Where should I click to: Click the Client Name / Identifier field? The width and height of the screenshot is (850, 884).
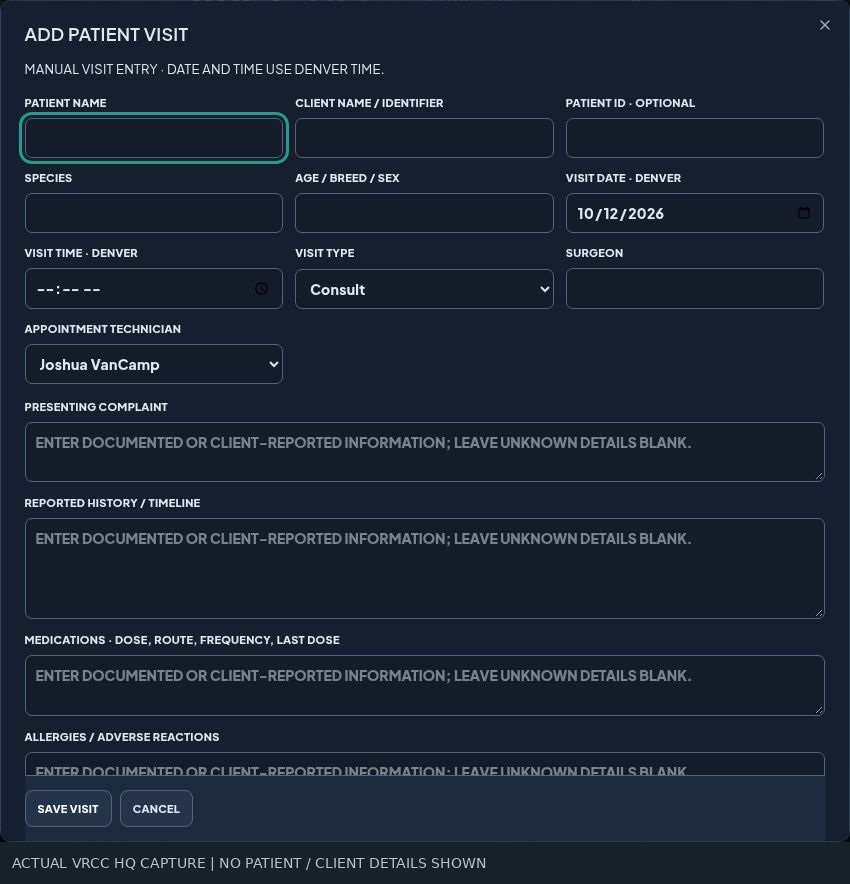click(424, 138)
